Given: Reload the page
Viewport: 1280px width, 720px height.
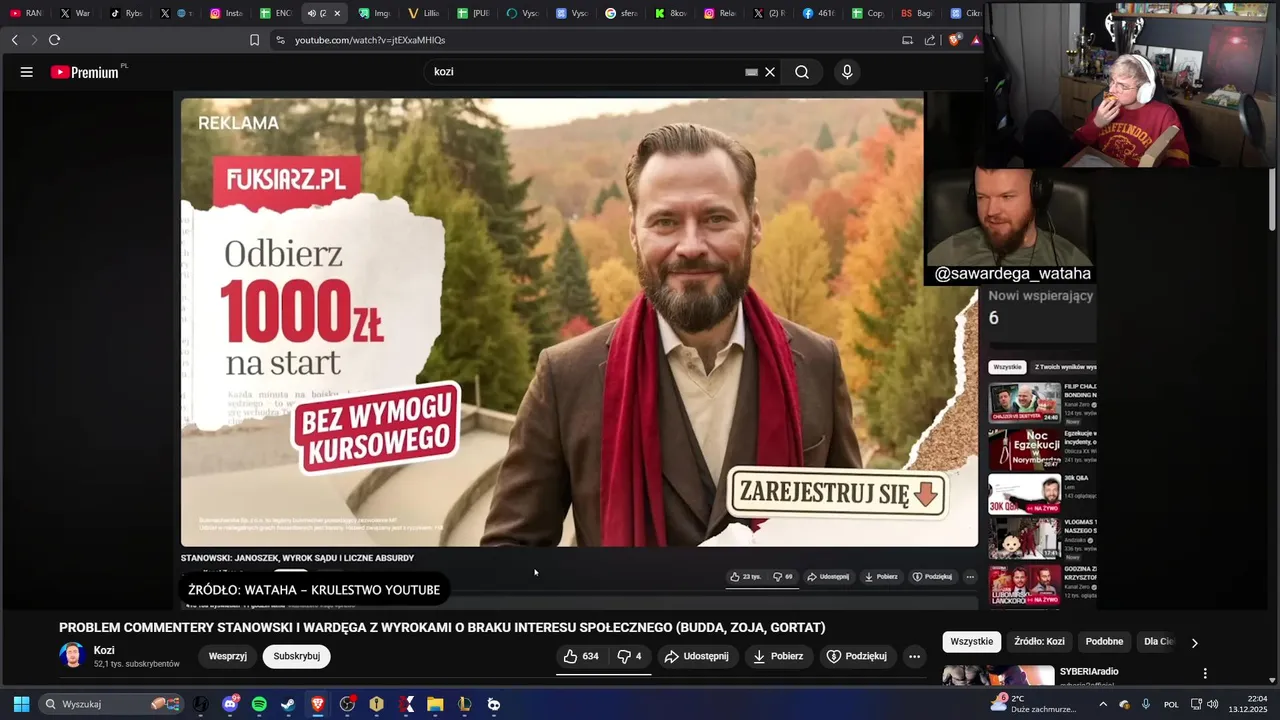Looking at the screenshot, I should [54, 40].
